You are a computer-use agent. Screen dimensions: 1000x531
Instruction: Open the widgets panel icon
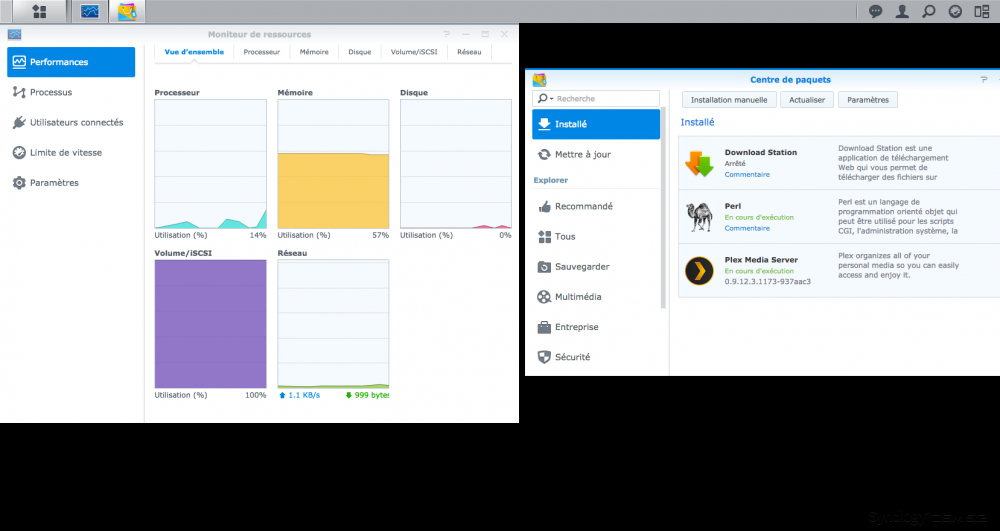tap(982, 11)
